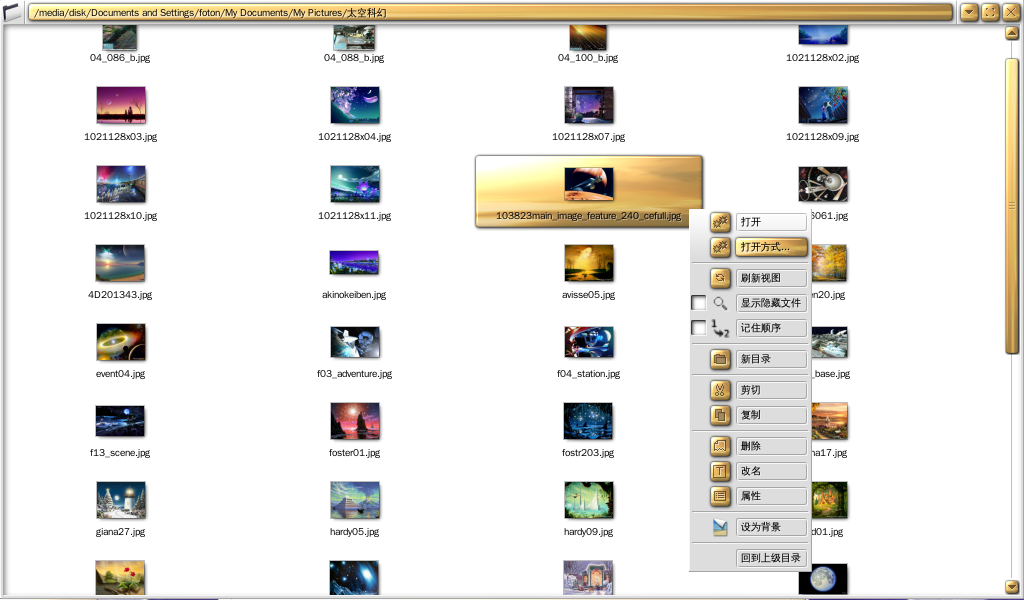
Task: Click the 04_088_b.jpg file name
Action: click(x=354, y=57)
